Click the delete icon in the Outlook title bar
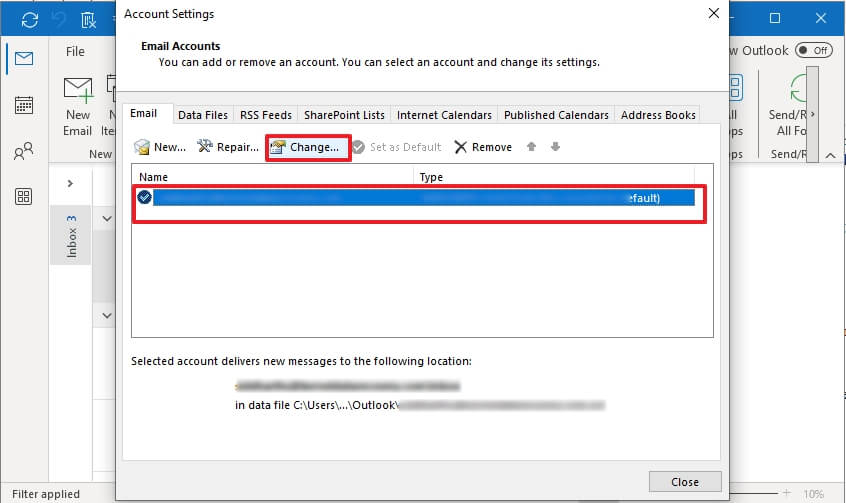The height and width of the screenshot is (503, 846). point(88,21)
